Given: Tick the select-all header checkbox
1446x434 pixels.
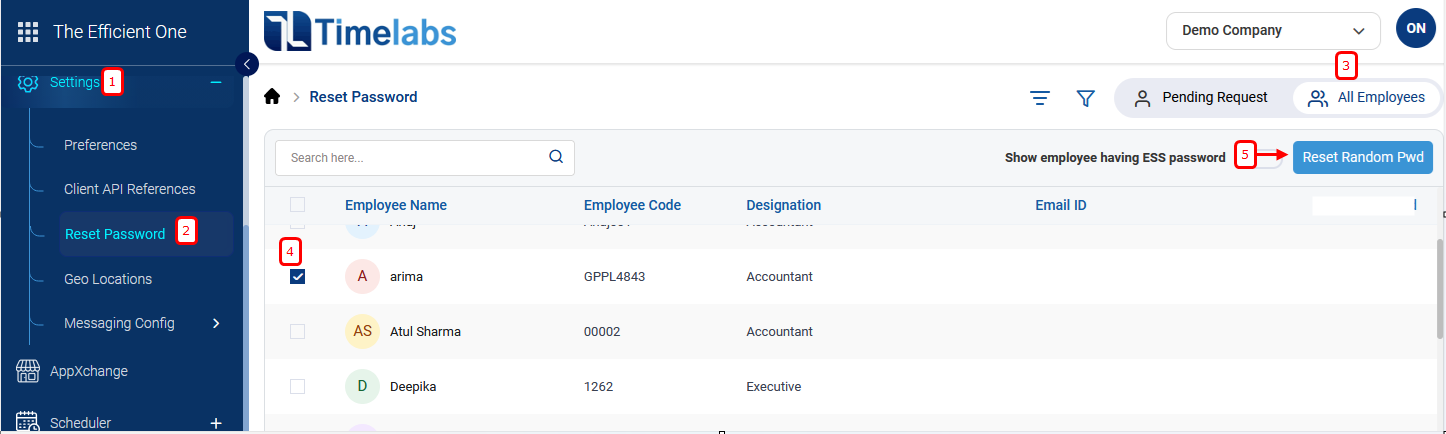Looking at the screenshot, I should (297, 205).
